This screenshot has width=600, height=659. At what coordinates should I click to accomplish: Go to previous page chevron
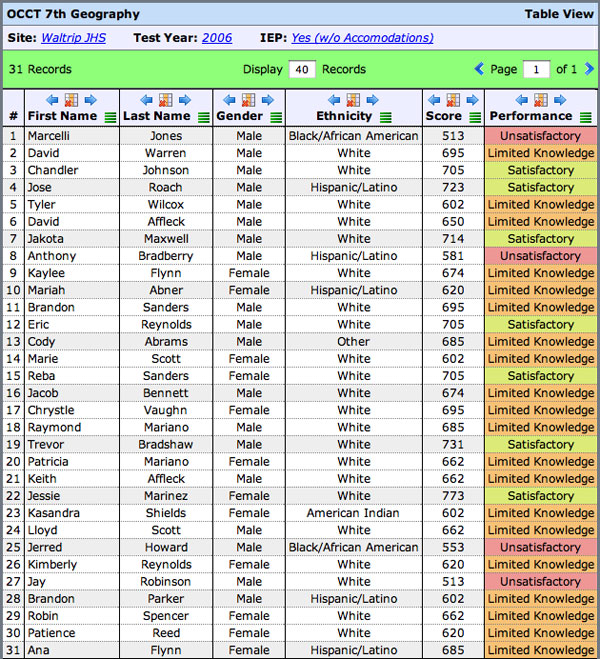[x=479, y=69]
